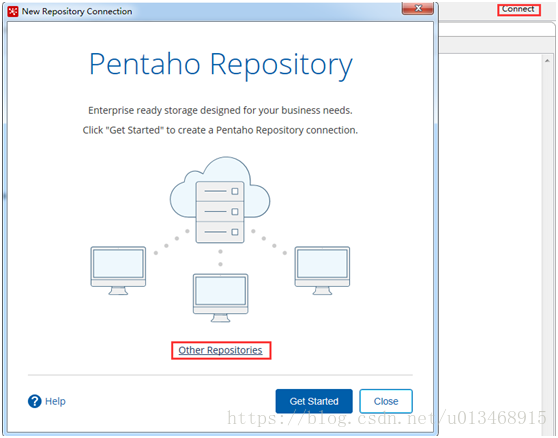
Task: Click the 'Click "Get Started" to create' instruction text
Action: (220, 130)
